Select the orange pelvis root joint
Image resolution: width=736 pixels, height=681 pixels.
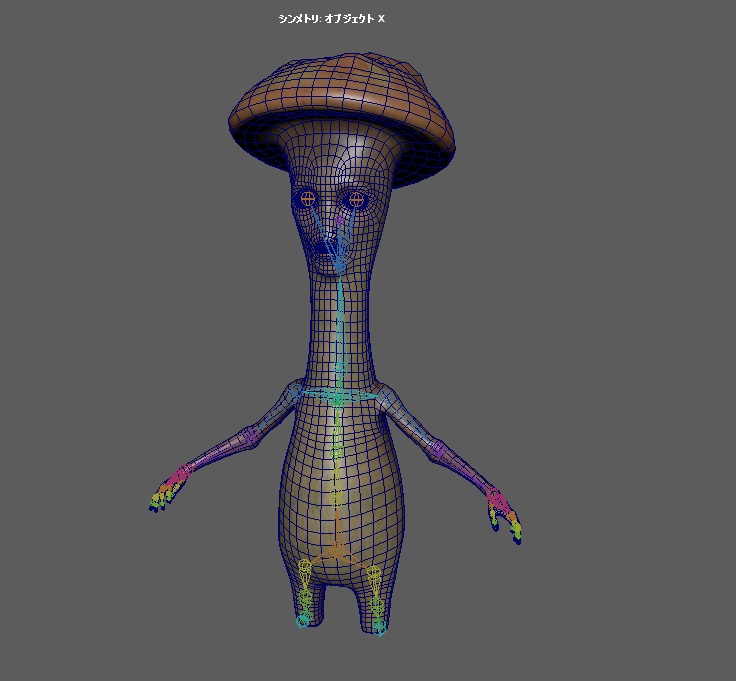click(337, 550)
